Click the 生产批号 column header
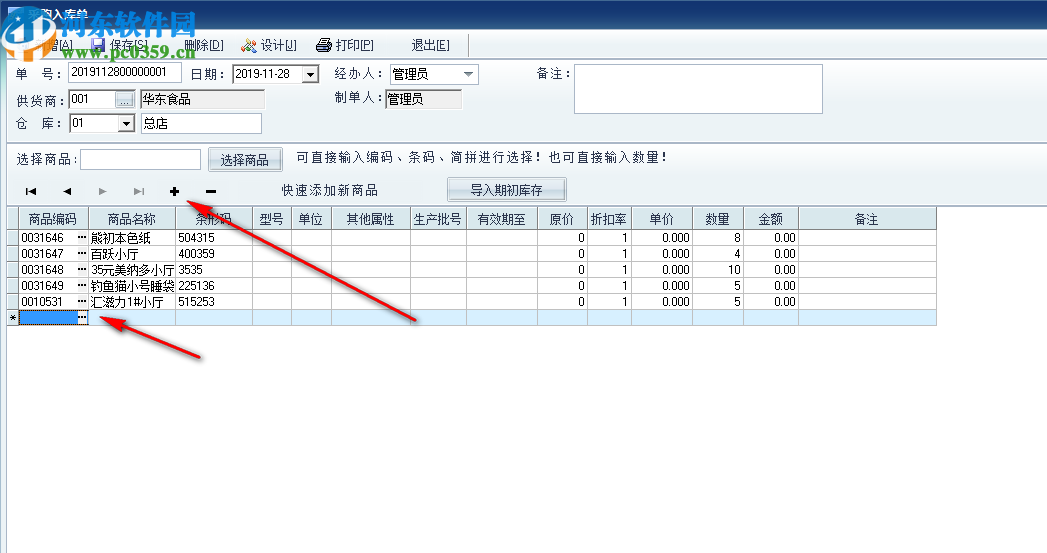1047x553 pixels. (x=438, y=219)
